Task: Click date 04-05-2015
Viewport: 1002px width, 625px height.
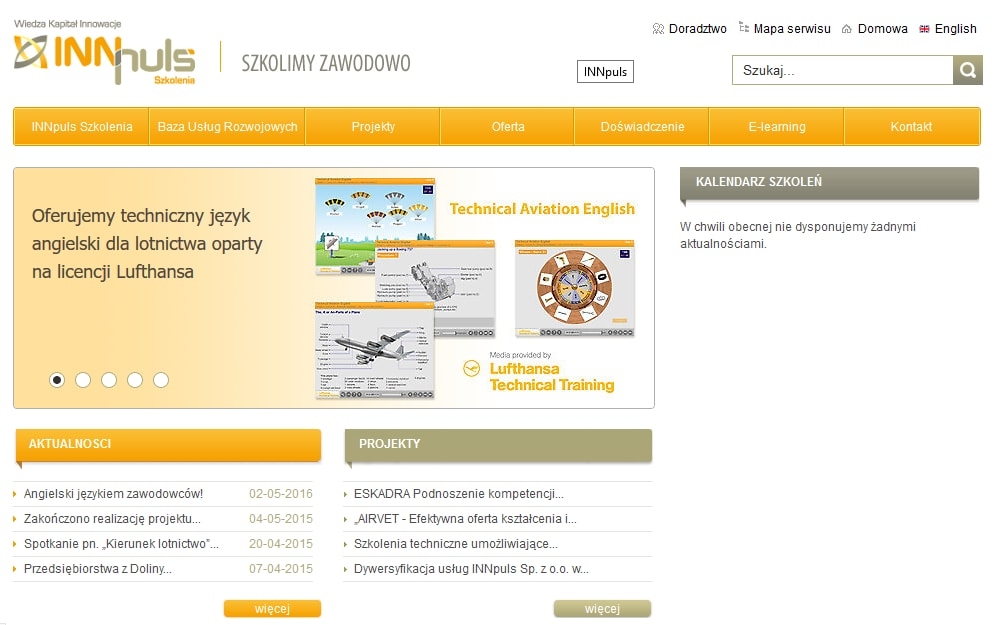Action: click(x=281, y=518)
